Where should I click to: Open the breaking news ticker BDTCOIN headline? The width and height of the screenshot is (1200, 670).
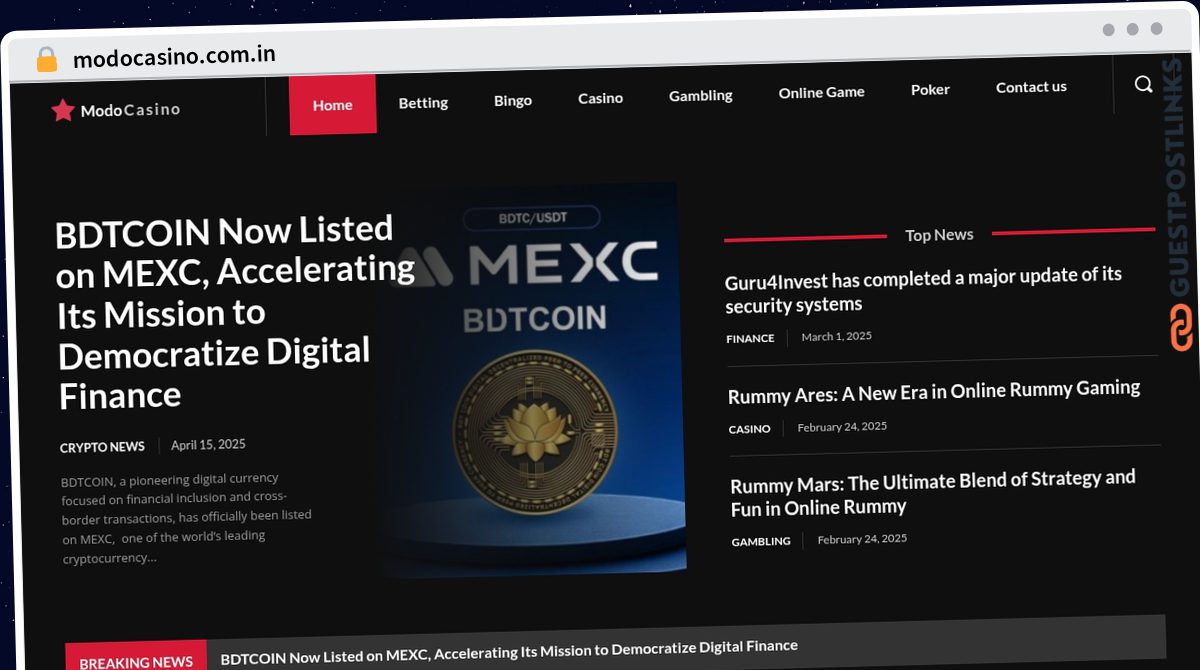(x=509, y=652)
